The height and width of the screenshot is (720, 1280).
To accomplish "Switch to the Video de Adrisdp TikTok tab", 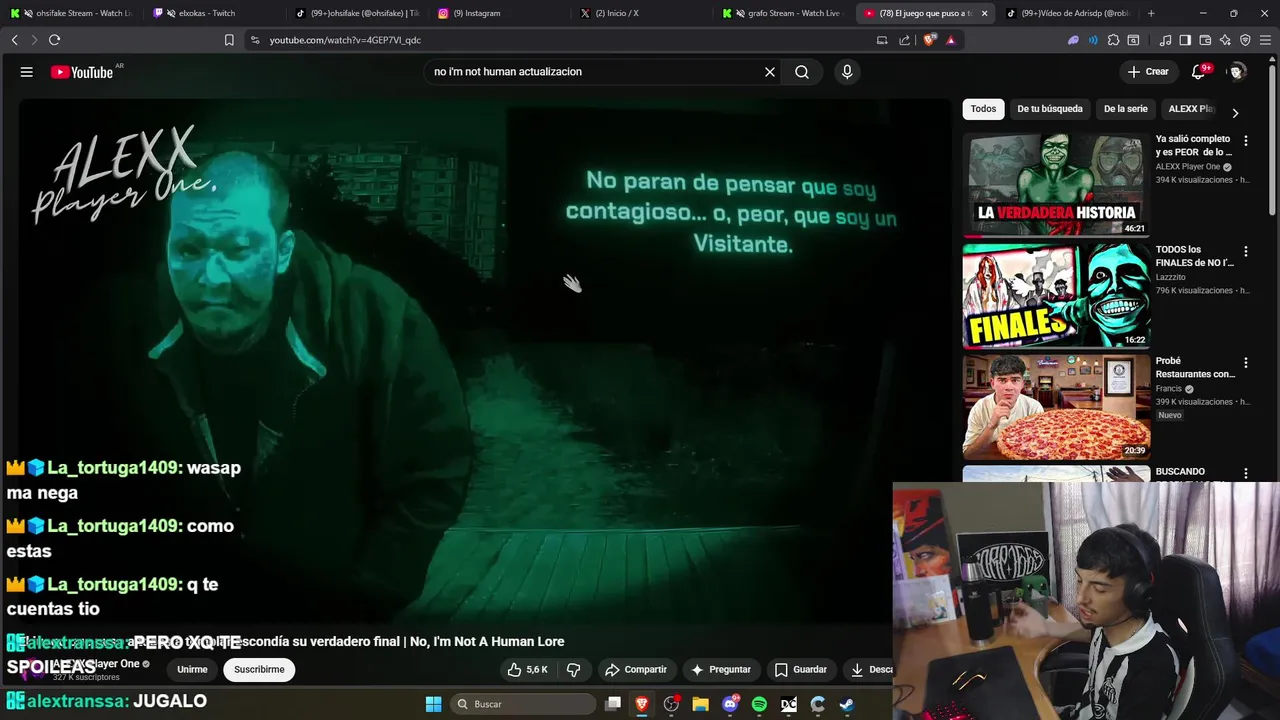I will coord(1068,13).
